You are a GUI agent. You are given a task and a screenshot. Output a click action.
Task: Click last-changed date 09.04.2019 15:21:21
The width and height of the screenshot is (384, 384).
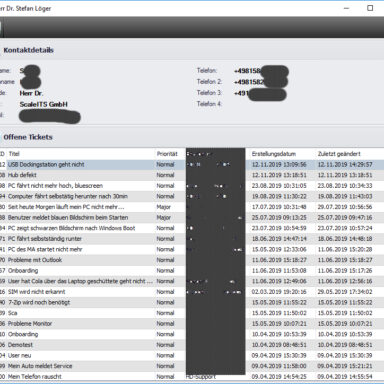tap(345, 366)
